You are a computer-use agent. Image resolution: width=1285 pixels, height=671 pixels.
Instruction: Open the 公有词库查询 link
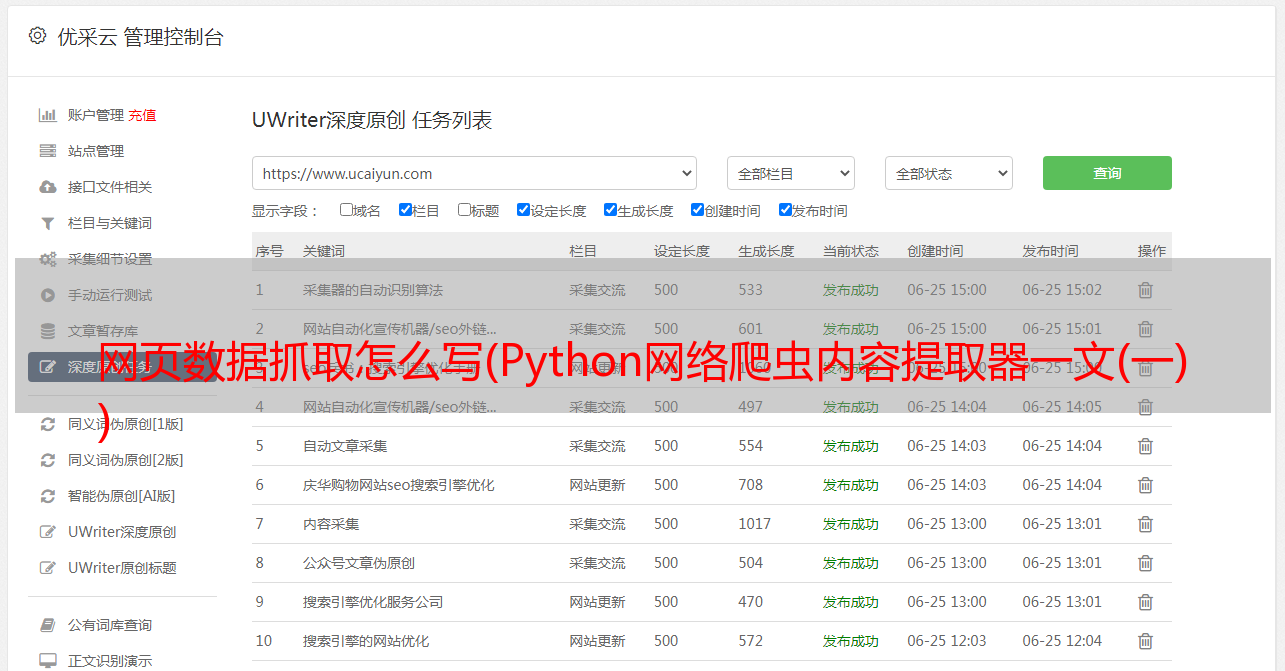[x=110, y=625]
